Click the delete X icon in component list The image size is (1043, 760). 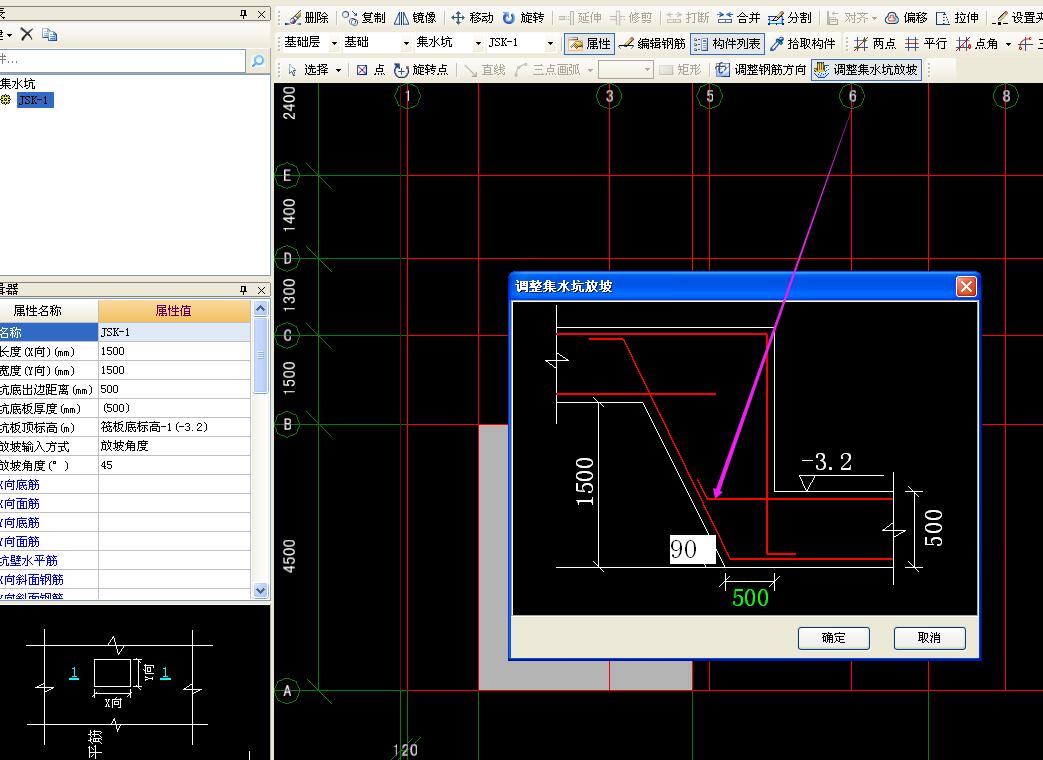pos(27,34)
